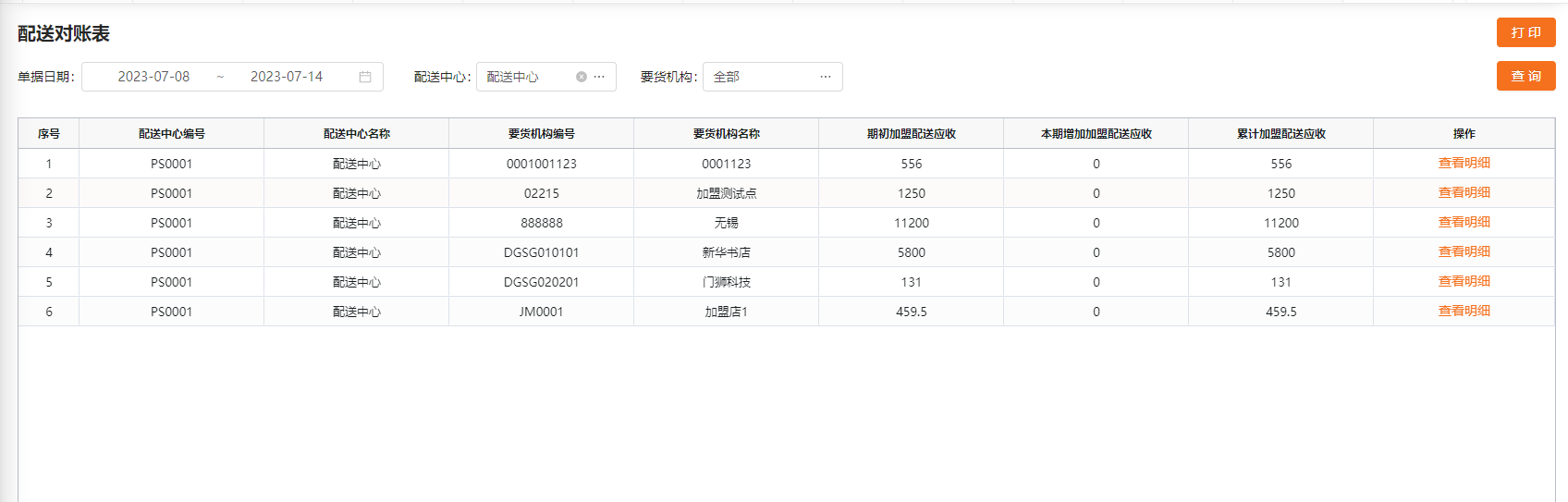
Task: Clear the 配送中心 selection with x icon
Action: pos(582,77)
